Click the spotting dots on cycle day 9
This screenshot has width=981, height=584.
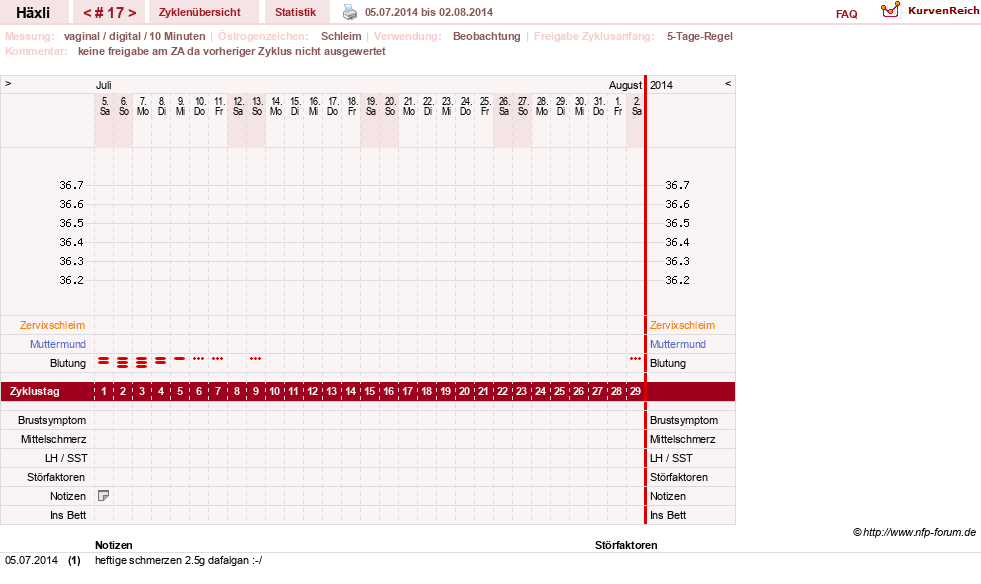coord(255,359)
